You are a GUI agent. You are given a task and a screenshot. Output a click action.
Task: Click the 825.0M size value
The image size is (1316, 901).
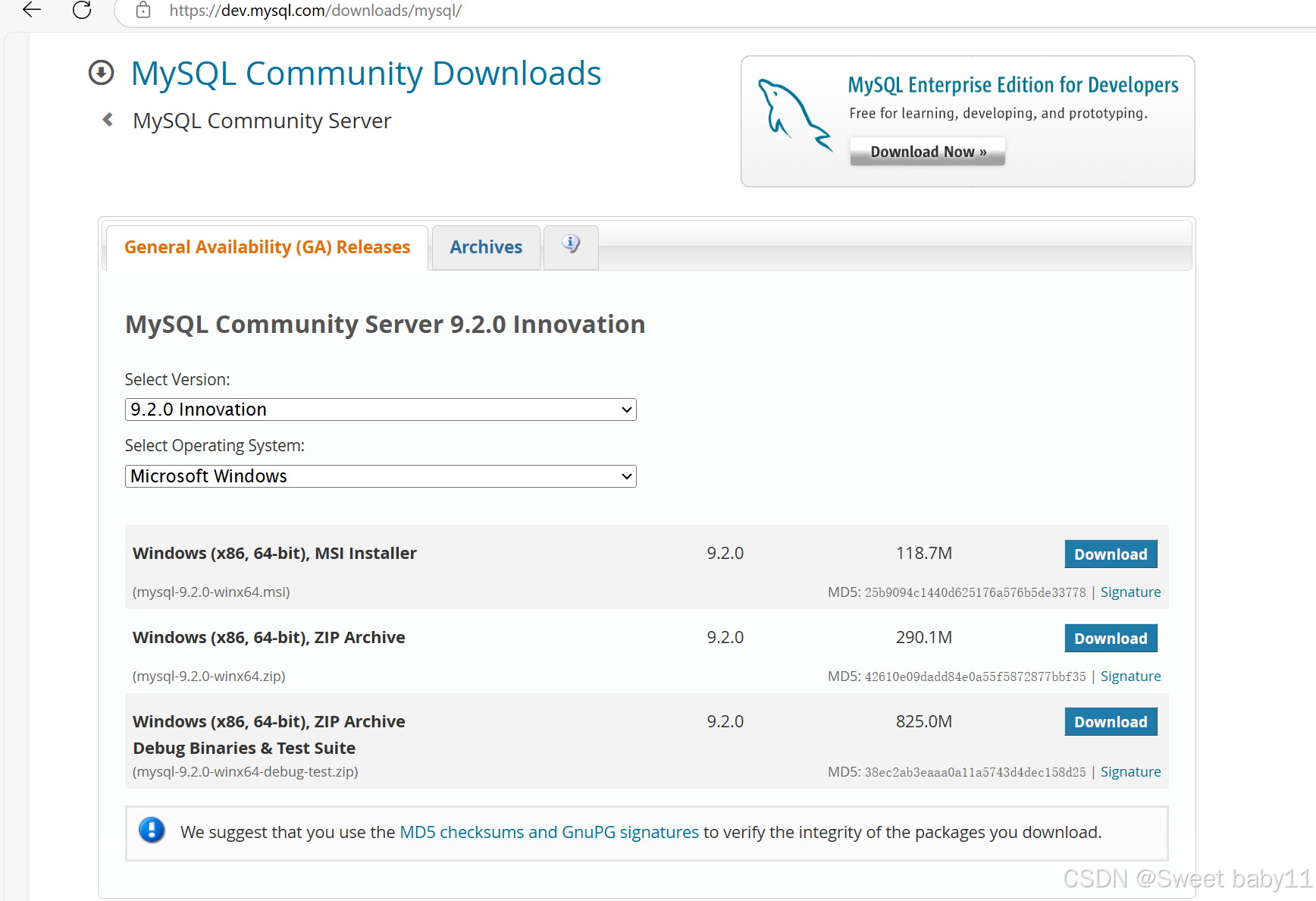(x=923, y=721)
